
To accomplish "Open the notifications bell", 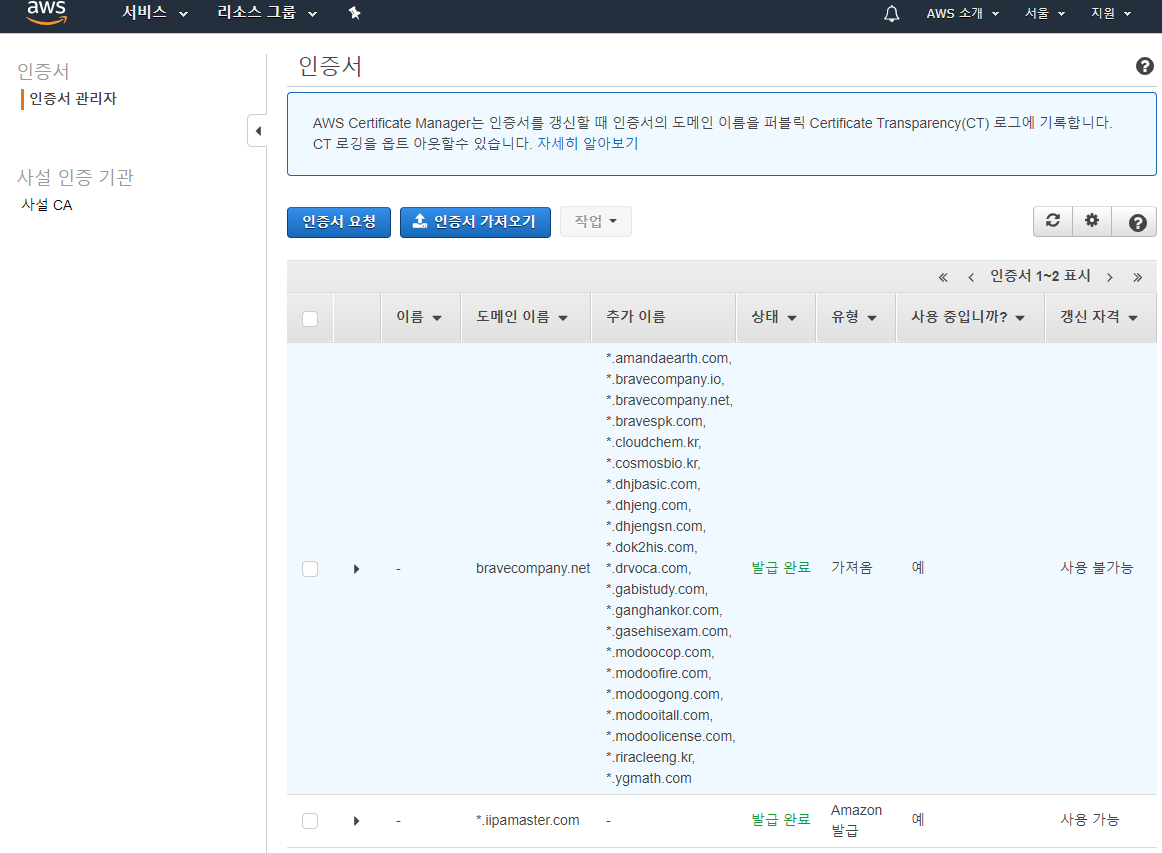I will coord(892,13).
